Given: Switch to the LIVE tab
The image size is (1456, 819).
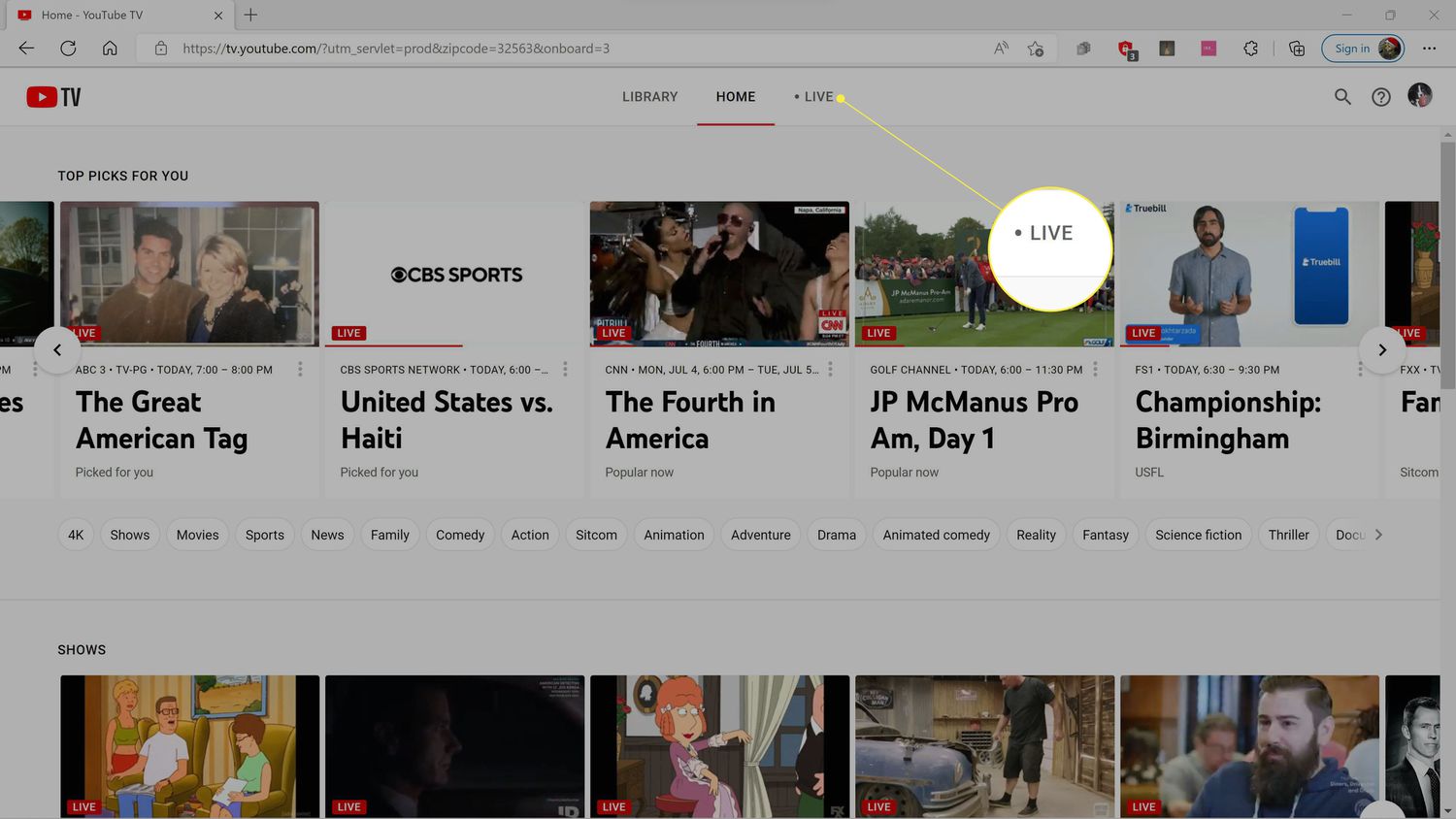Looking at the screenshot, I should coord(813,97).
